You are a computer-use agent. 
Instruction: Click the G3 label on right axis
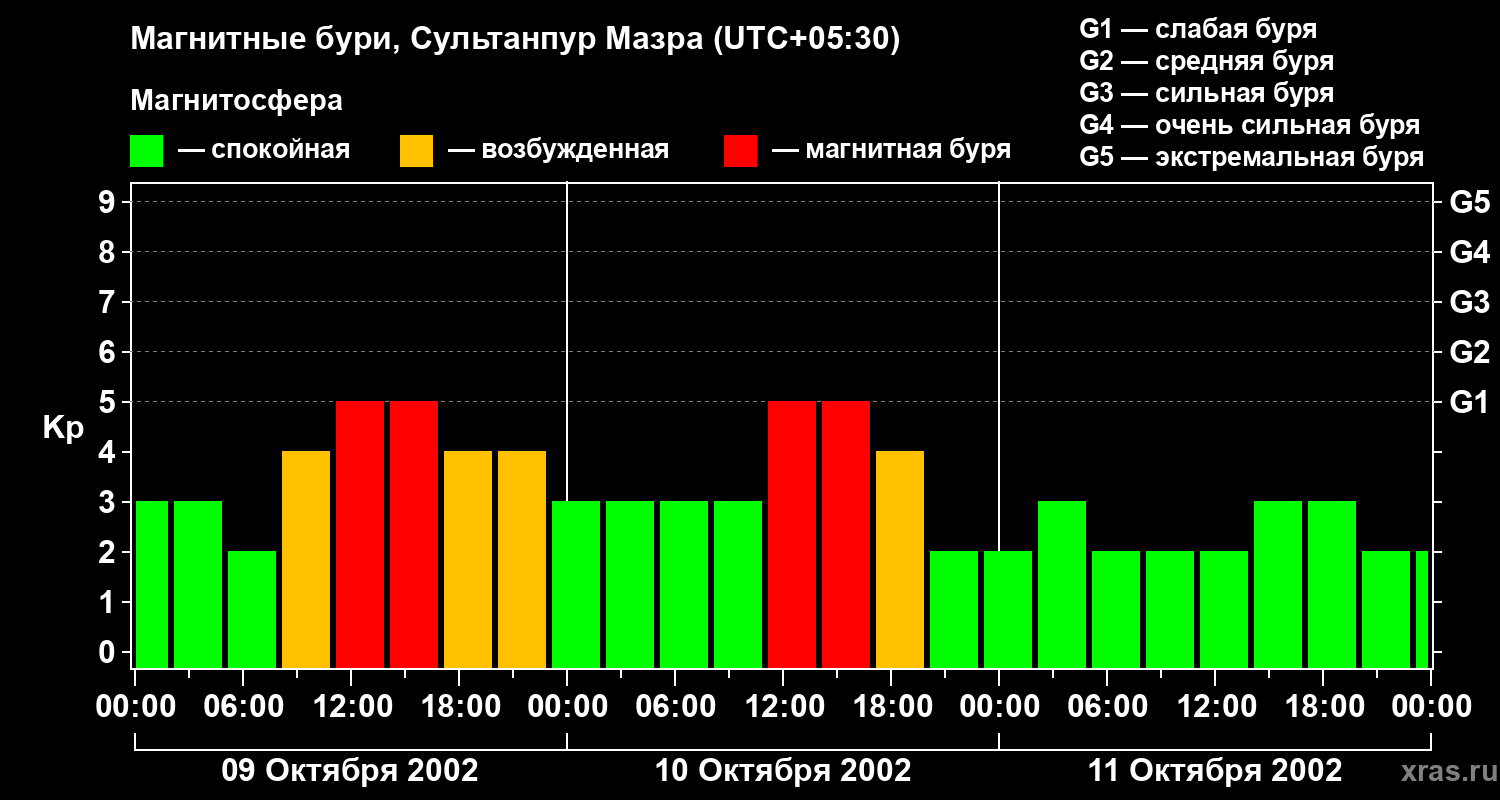[1470, 303]
